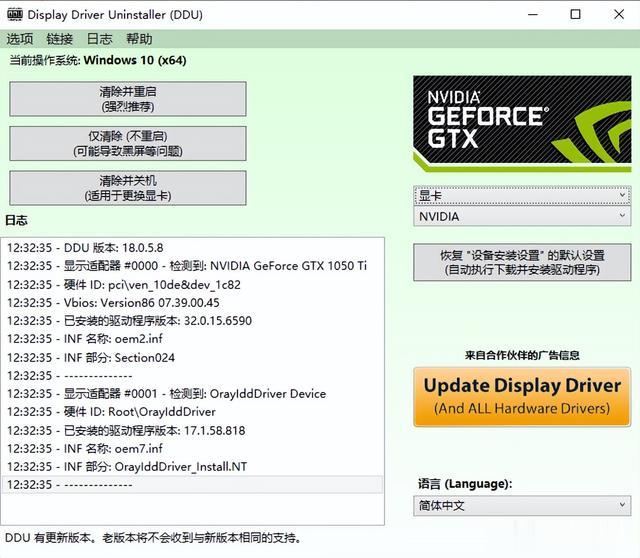The height and width of the screenshot is (558, 640).
Task: Open the 选项 menu
Action: [20, 39]
